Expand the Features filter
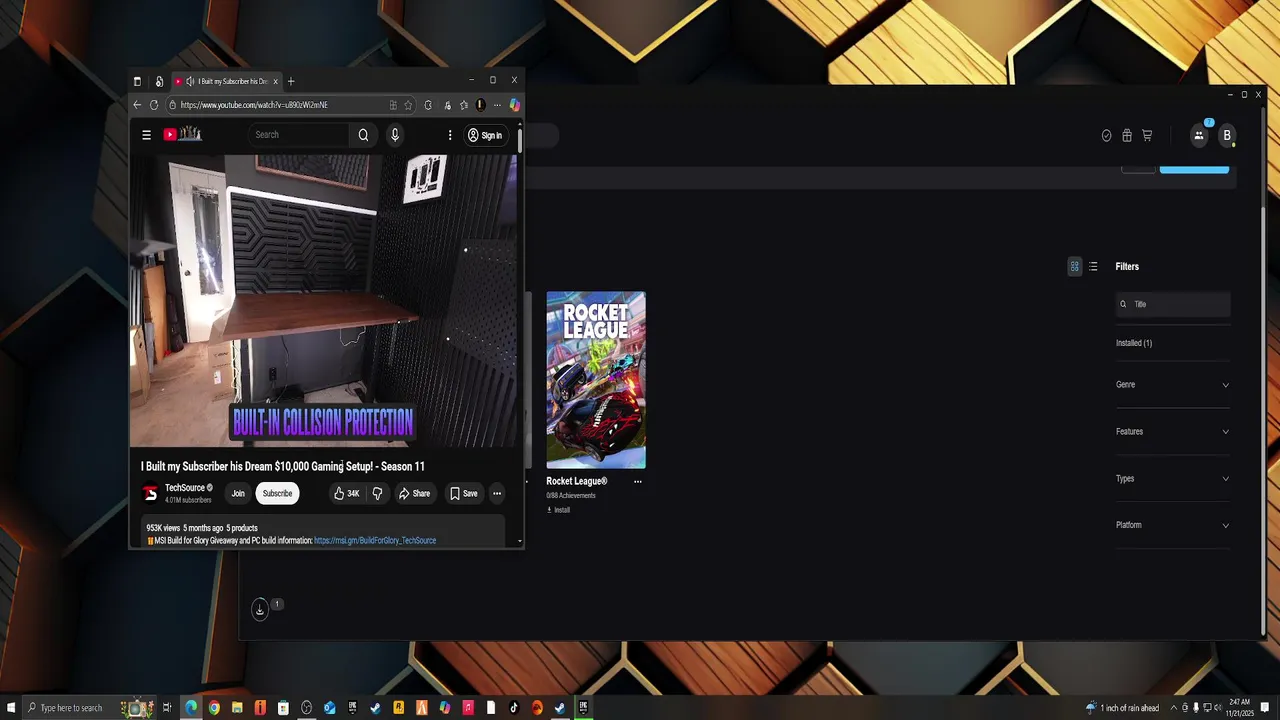This screenshot has width=1280, height=720. point(1173,432)
